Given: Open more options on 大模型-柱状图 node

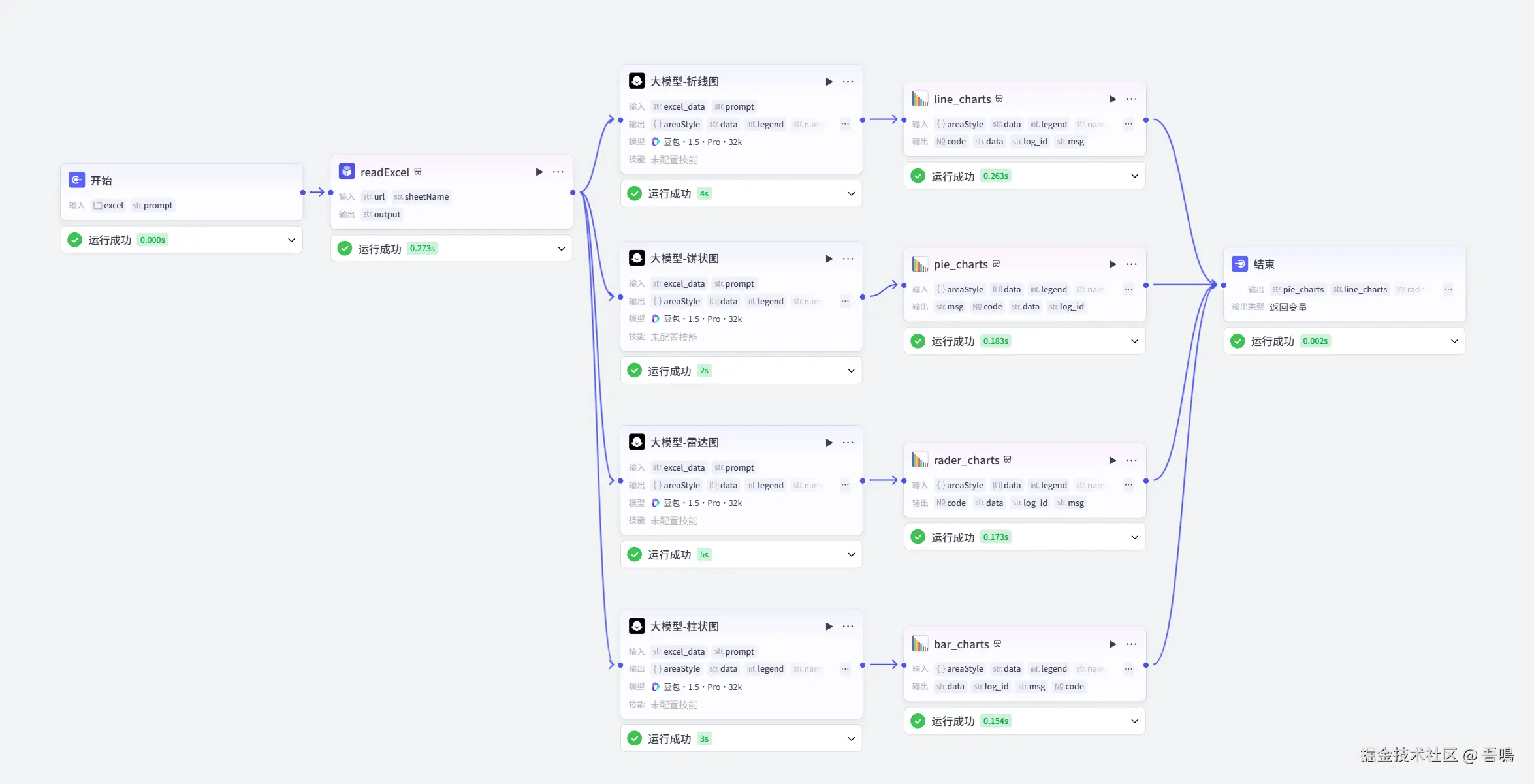Looking at the screenshot, I should tap(848, 627).
